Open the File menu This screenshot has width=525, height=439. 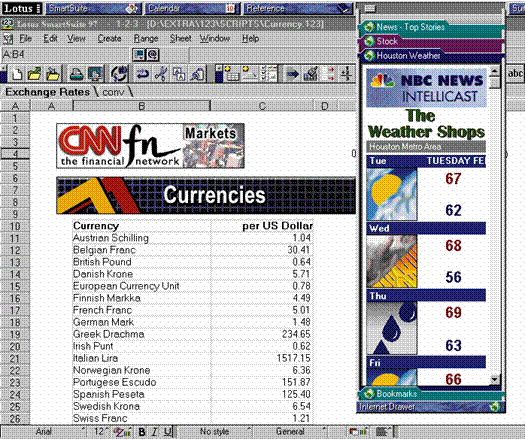click(x=25, y=39)
